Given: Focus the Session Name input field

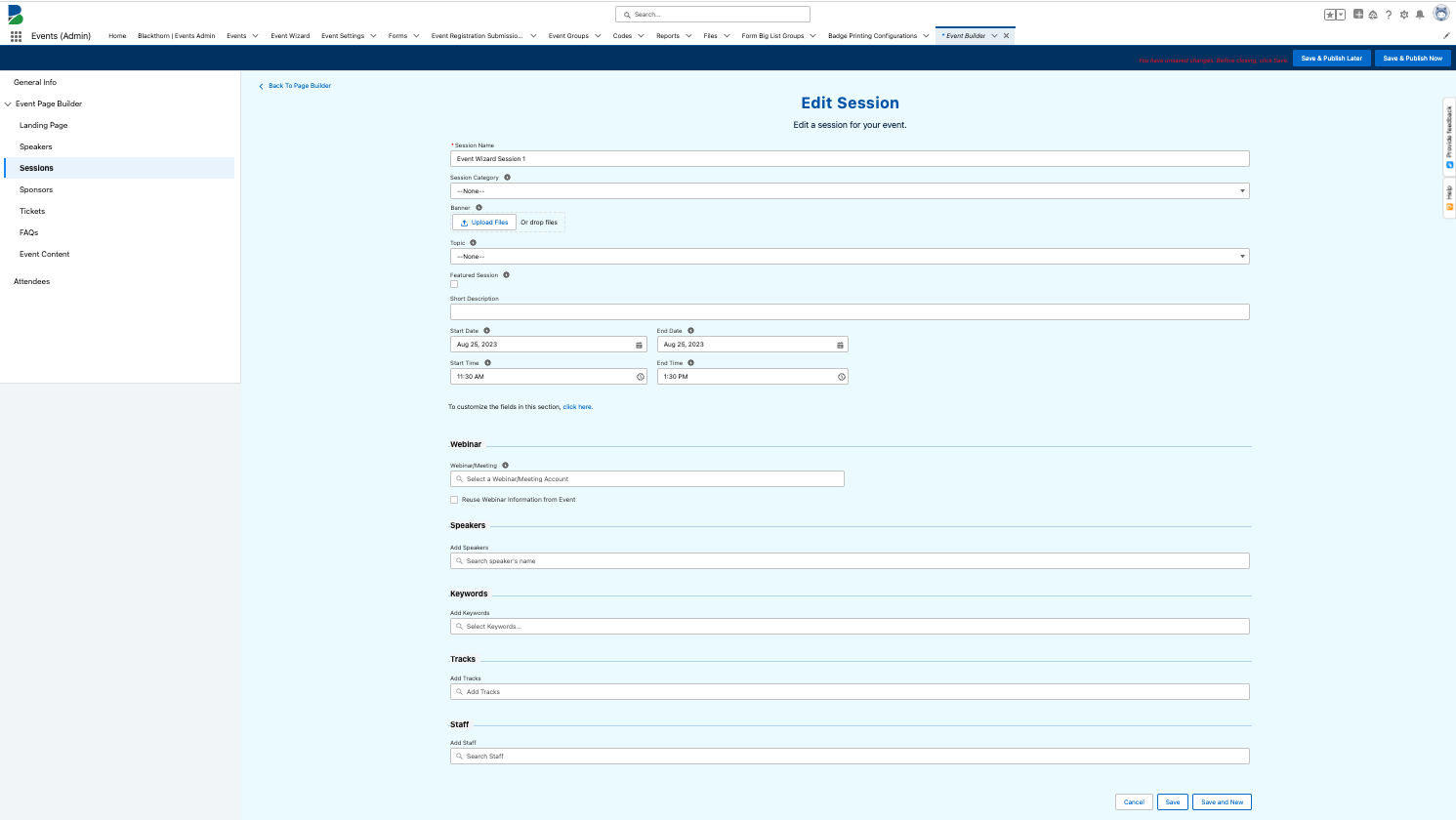Looking at the screenshot, I should (x=850, y=159).
